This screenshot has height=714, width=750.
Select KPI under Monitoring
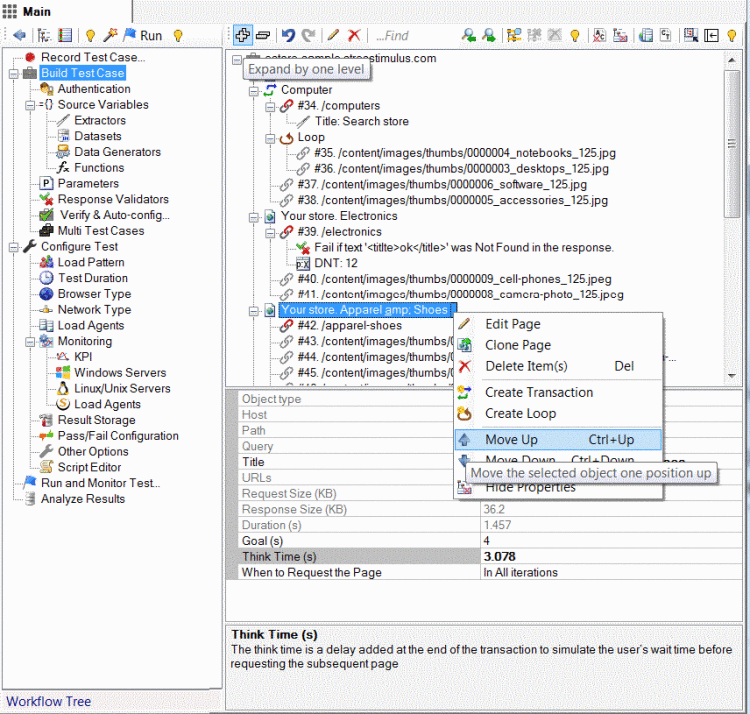83,357
